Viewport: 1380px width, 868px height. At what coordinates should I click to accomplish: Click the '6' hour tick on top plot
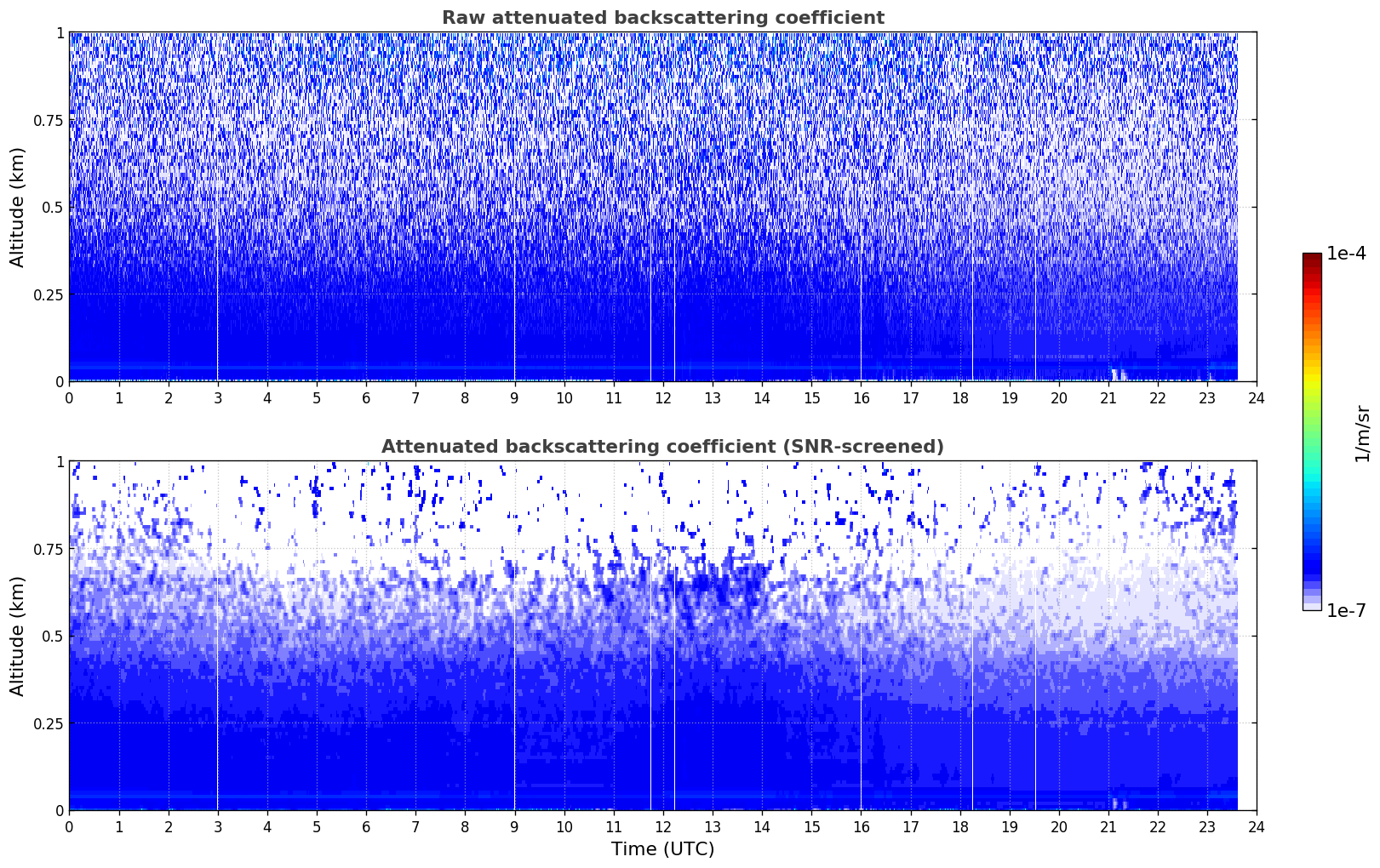(x=366, y=398)
